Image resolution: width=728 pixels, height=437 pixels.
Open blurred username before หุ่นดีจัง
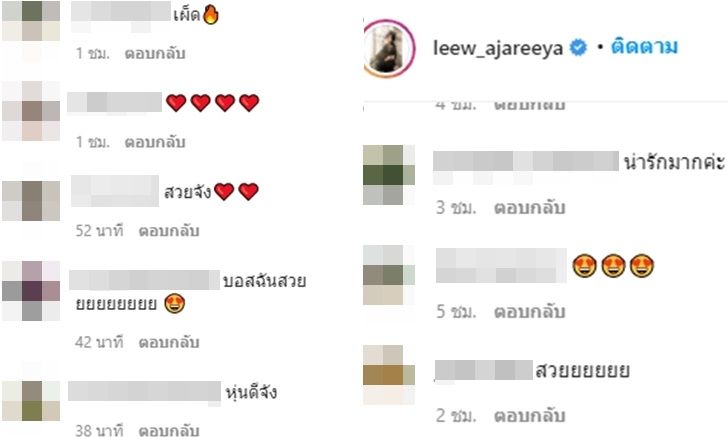tap(144, 391)
